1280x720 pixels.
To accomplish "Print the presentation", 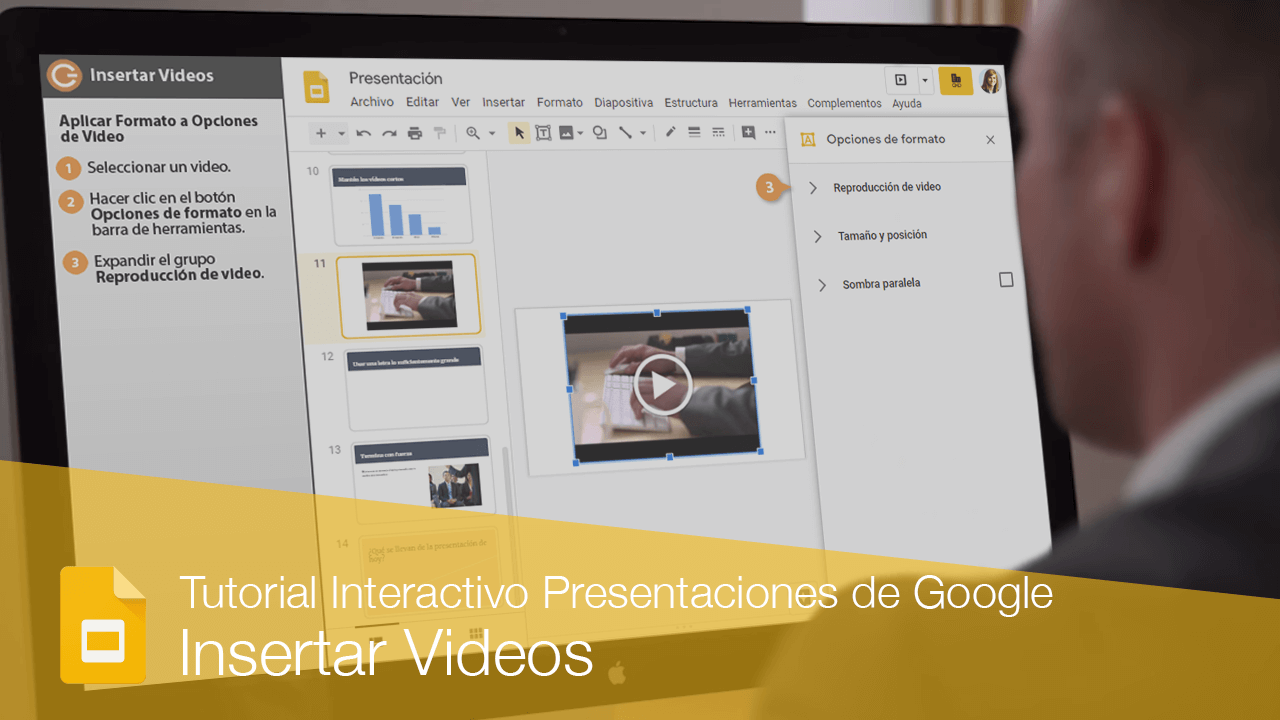I will pos(415,133).
